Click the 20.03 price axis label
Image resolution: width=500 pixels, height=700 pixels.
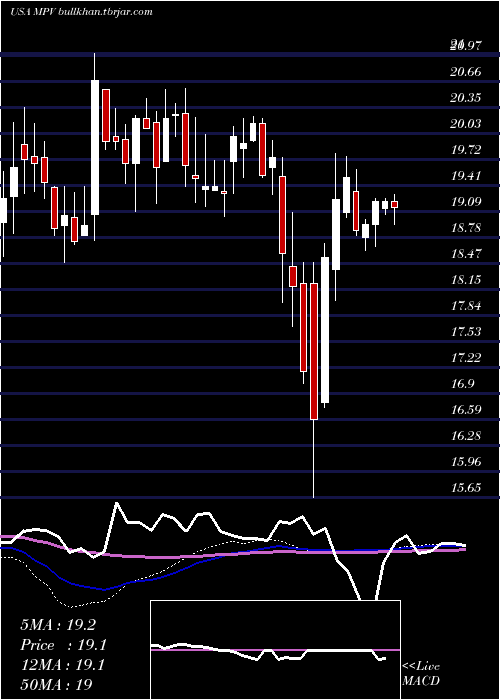tap(466, 123)
